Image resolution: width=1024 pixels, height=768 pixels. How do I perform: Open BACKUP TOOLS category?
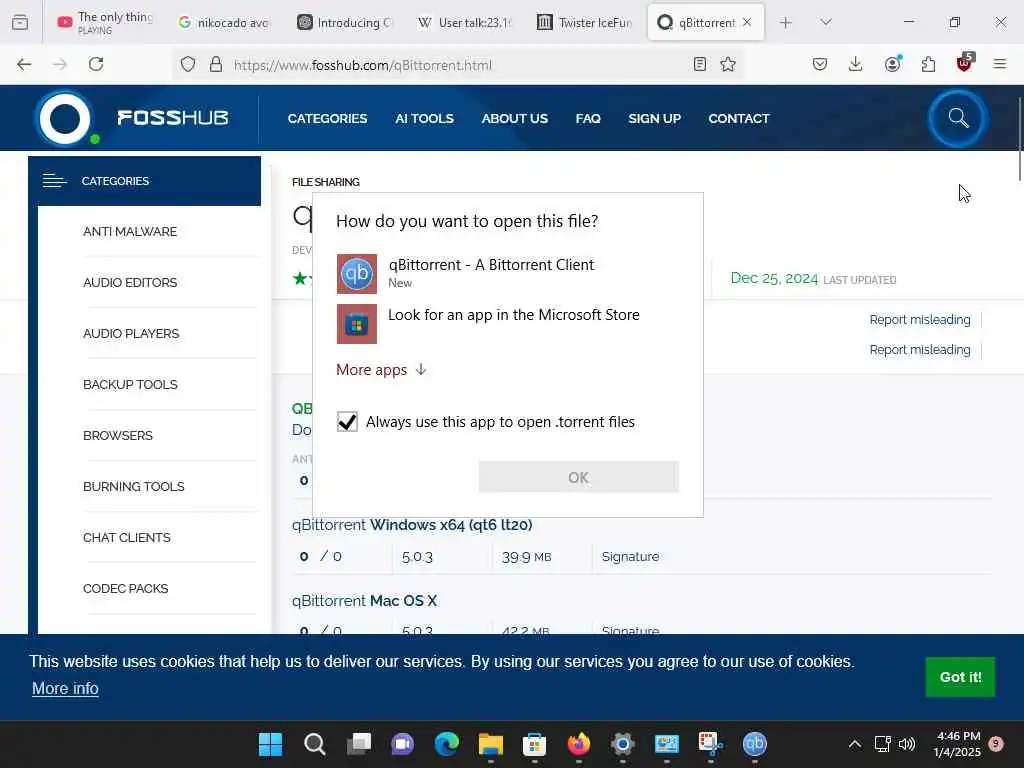pos(130,384)
